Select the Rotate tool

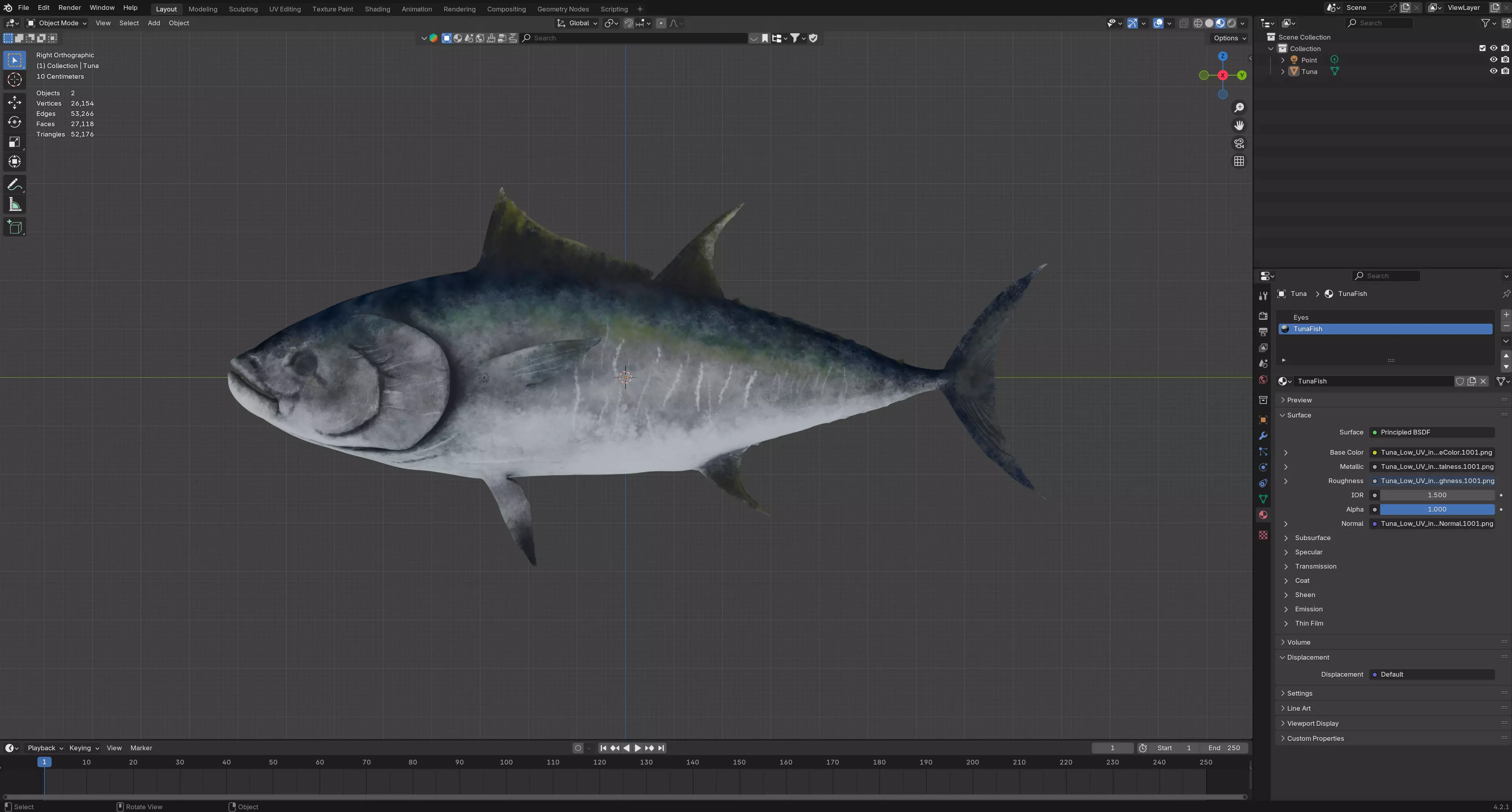point(15,122)
